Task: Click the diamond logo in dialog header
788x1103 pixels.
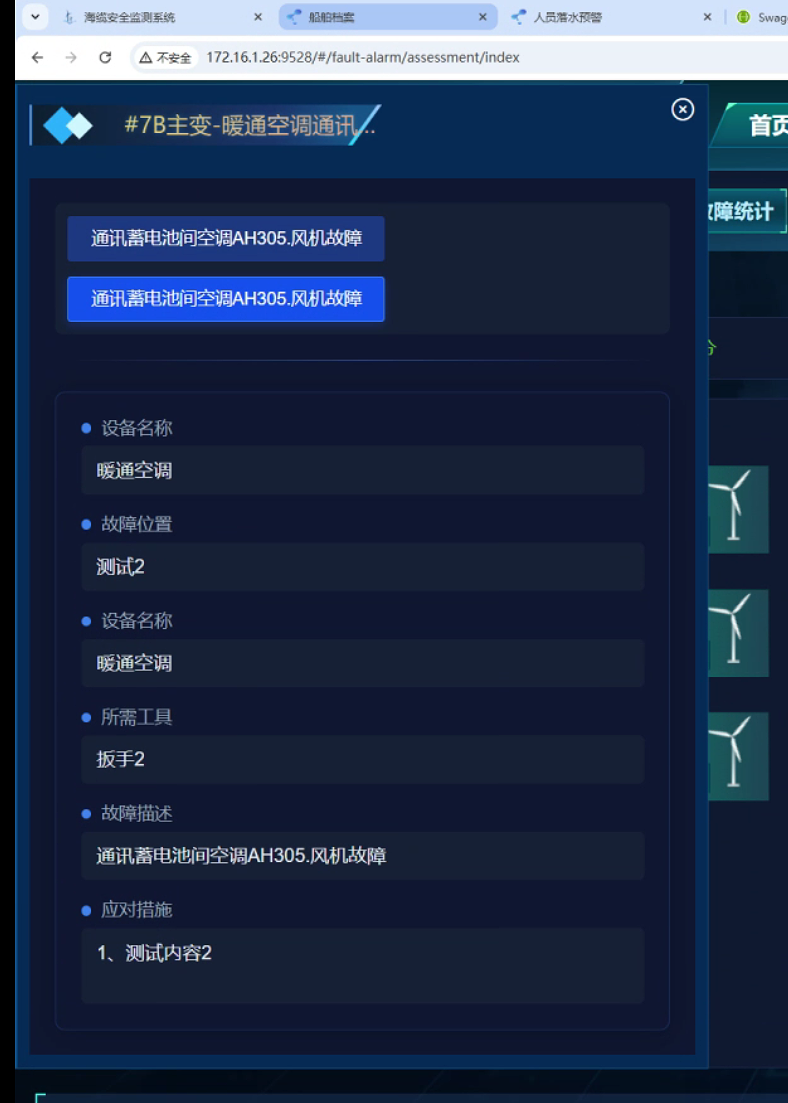Action: click(68, 126)
